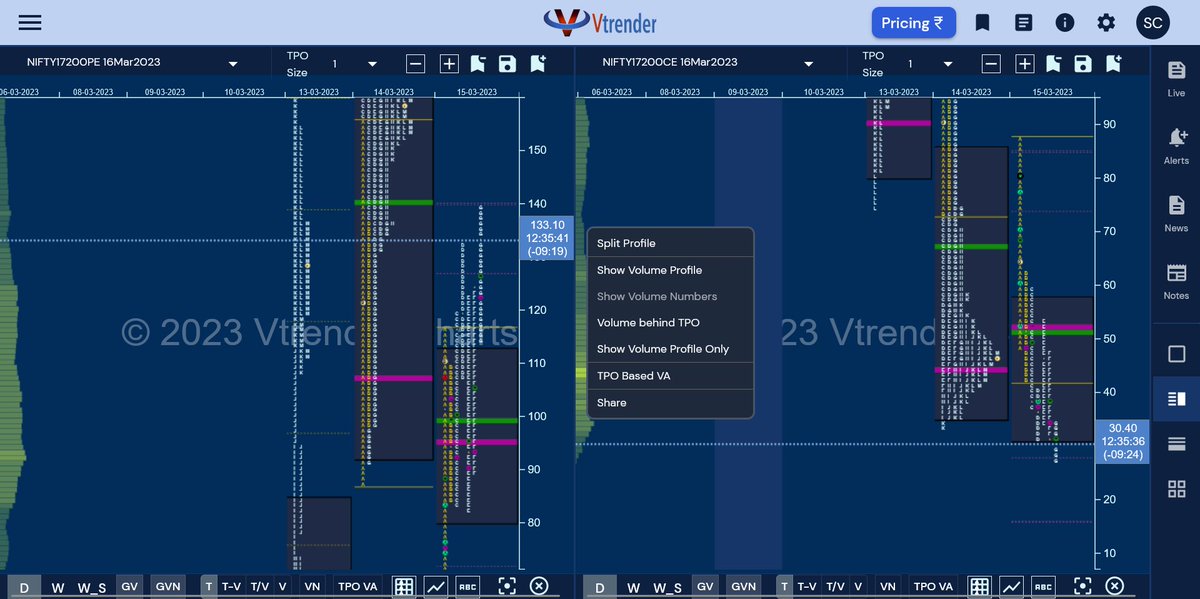Toggle line chart icon in right bottom bar
Image resolution: width=1200 pixels, height=599 pixels.
tap(1011, 587)
